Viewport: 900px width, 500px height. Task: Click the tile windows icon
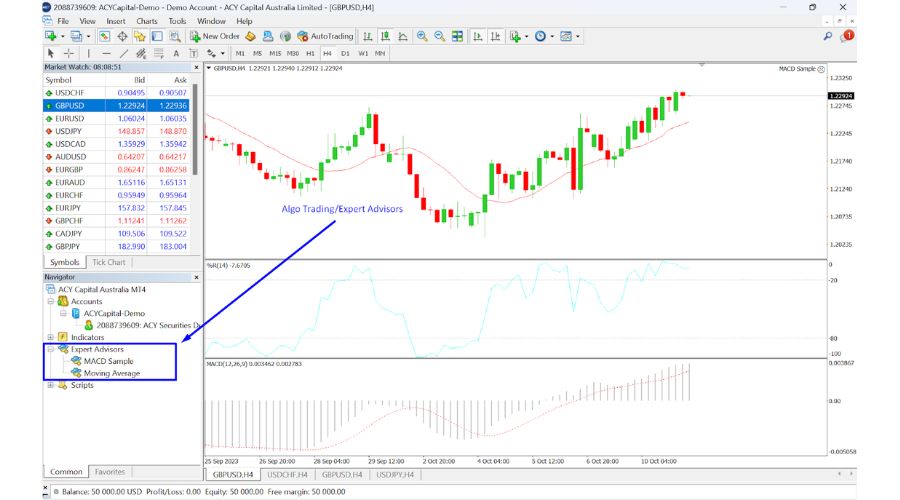tap(457, 36)
